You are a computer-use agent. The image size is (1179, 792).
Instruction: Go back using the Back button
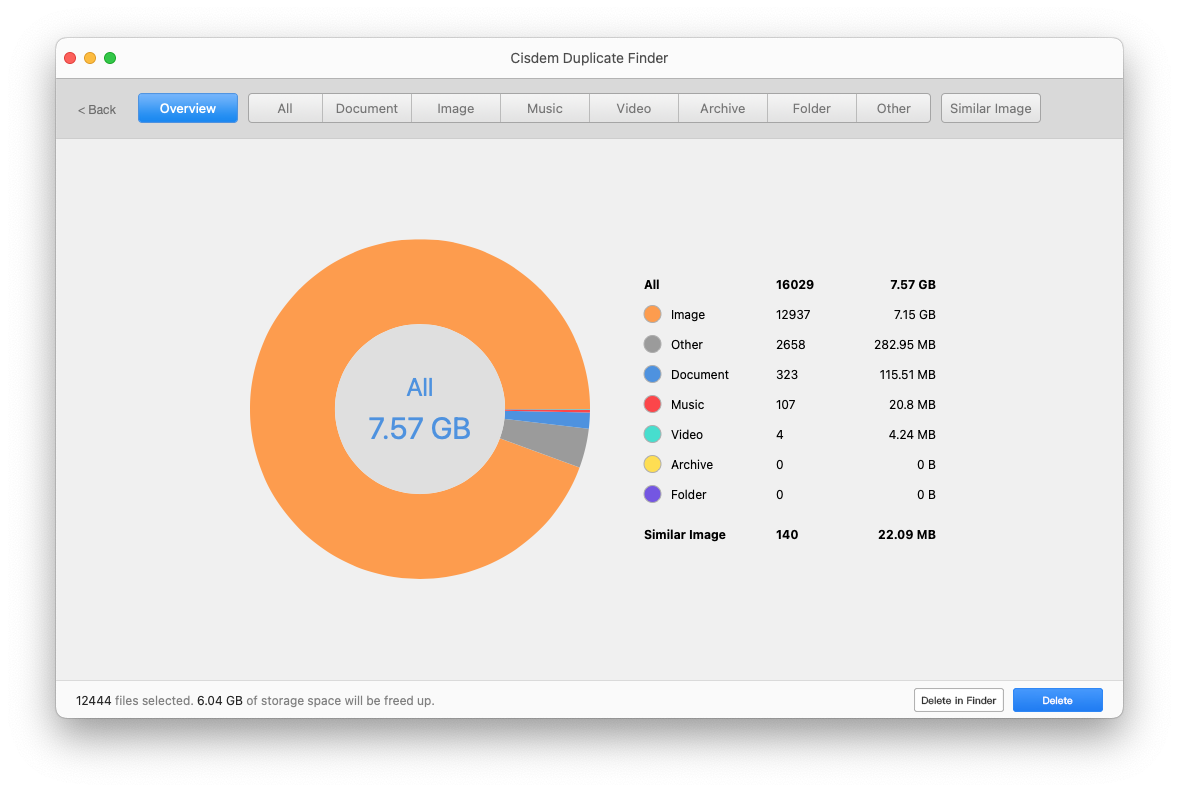pyautogui.click(x=97, y=109)
